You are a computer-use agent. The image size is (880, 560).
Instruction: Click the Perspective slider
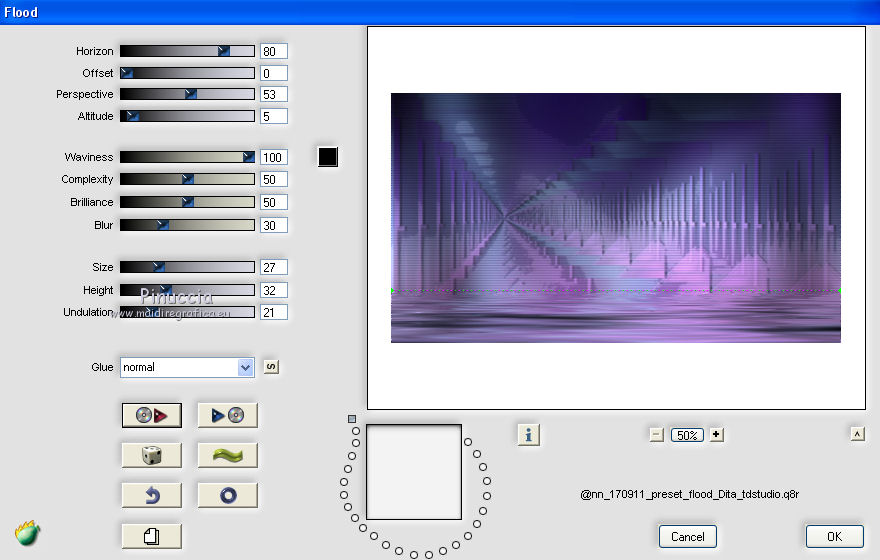pyautogui.click(x=187, y=94)
